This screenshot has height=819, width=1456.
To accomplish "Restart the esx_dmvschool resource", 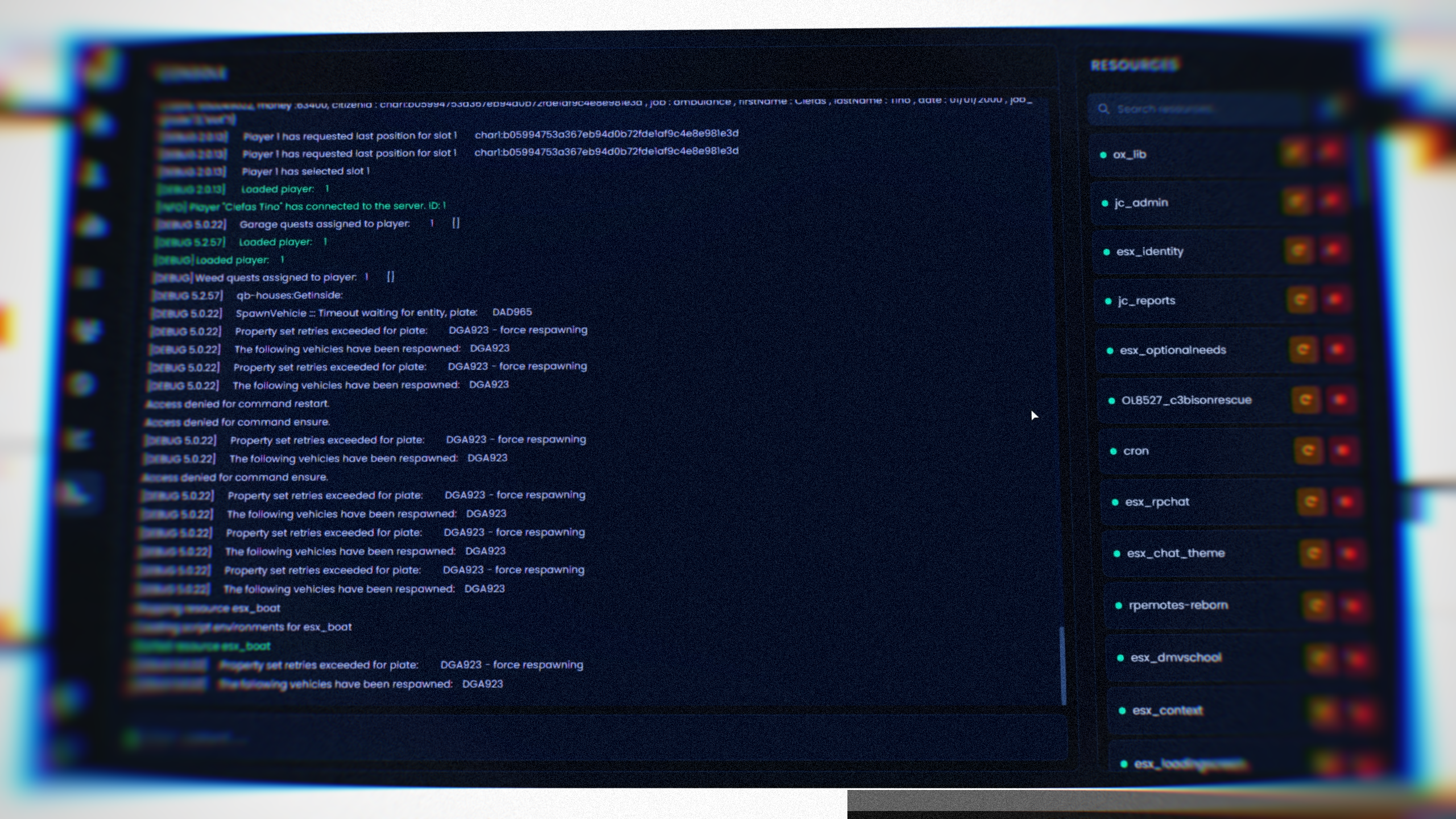I will 1320,659.
